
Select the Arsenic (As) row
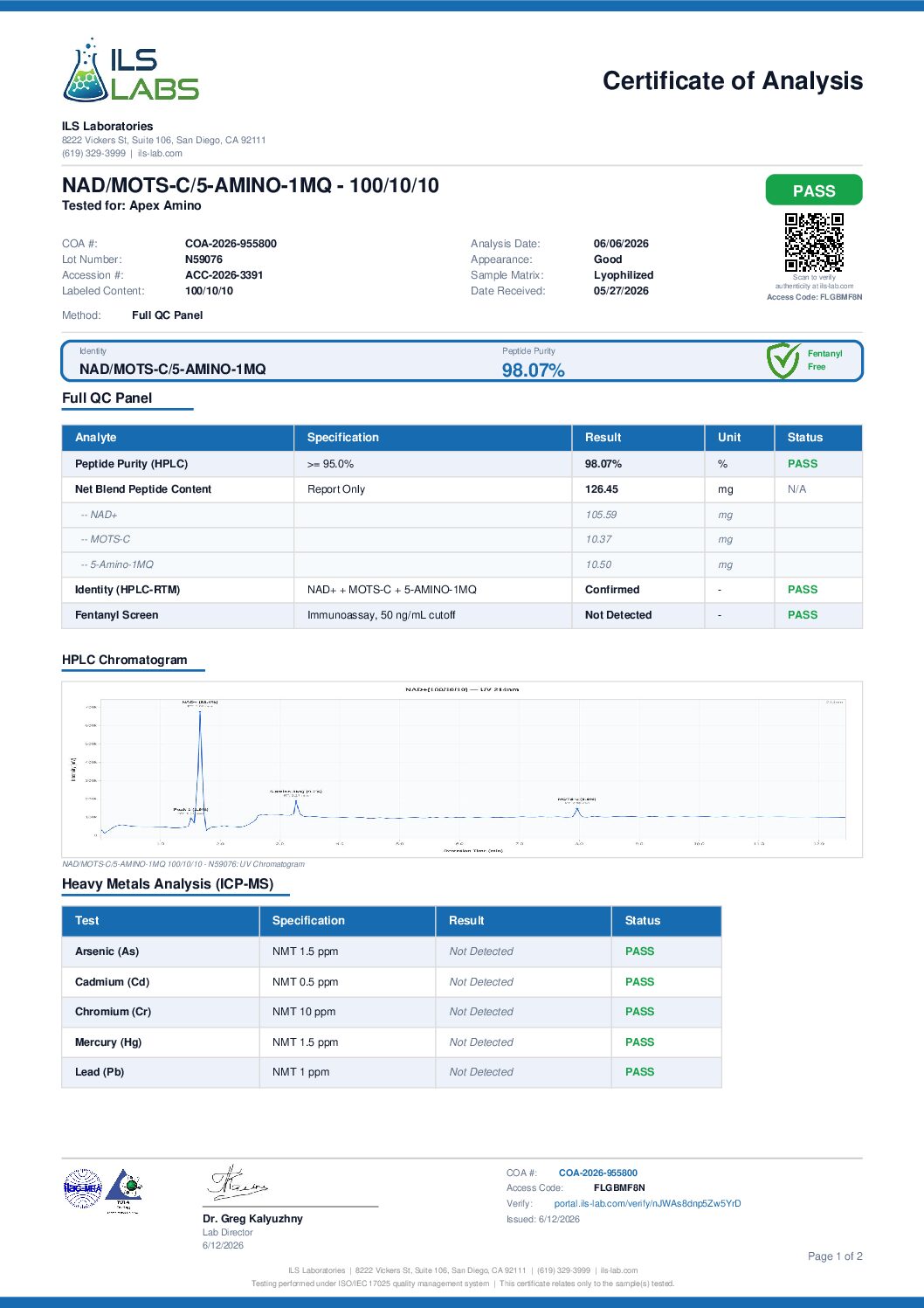(x=391, y=952)
